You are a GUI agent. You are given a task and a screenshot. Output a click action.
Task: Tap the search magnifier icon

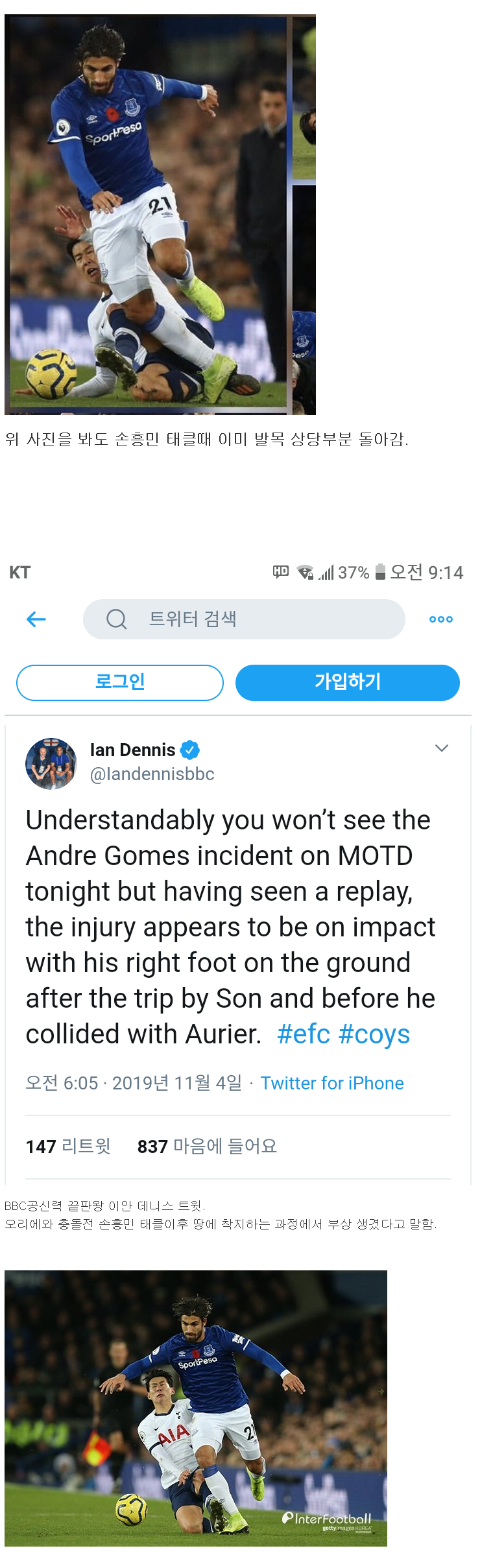point(115,619)
